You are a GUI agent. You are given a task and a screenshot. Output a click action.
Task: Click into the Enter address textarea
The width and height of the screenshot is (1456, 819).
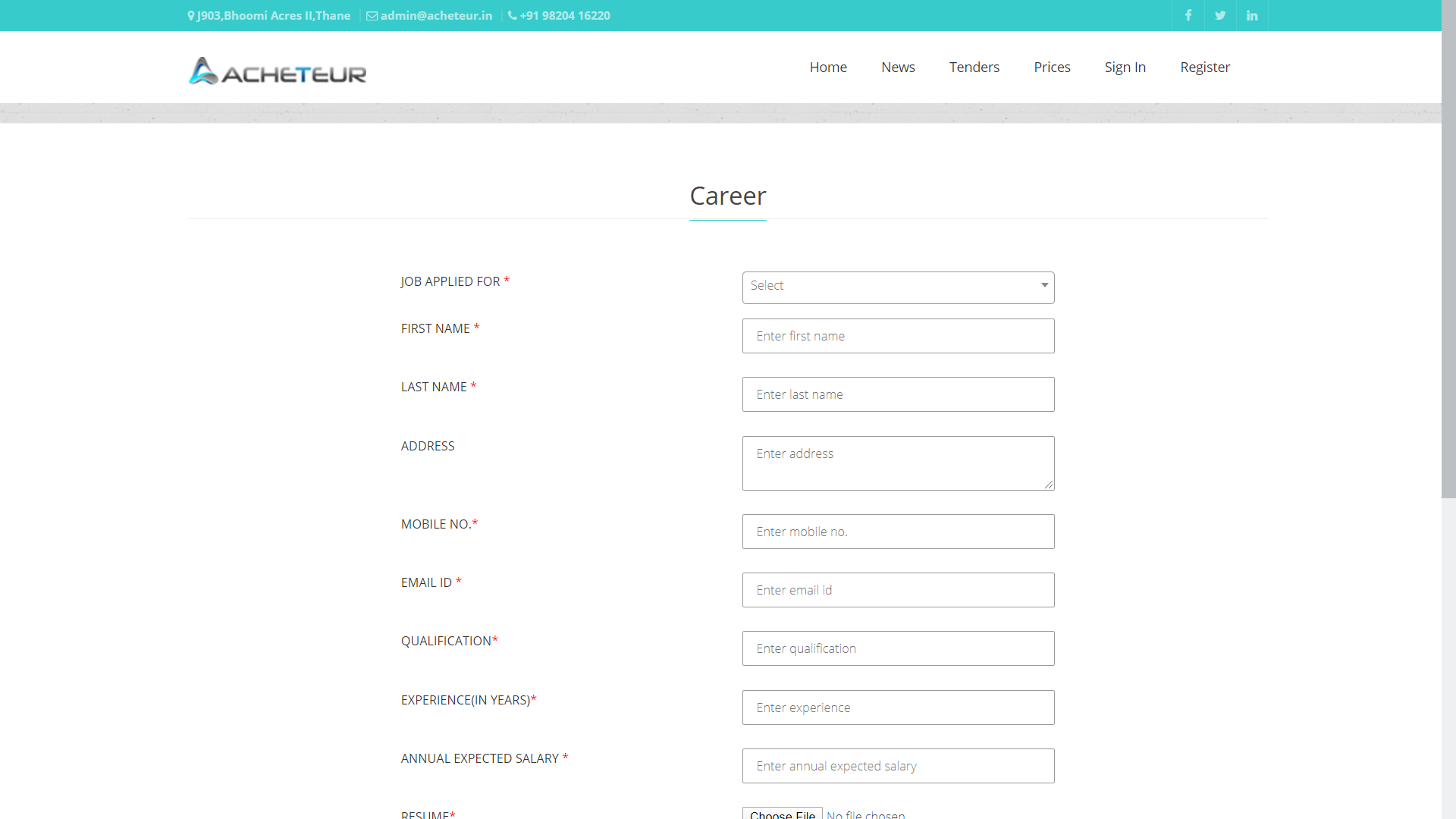(x=898, y=463)
